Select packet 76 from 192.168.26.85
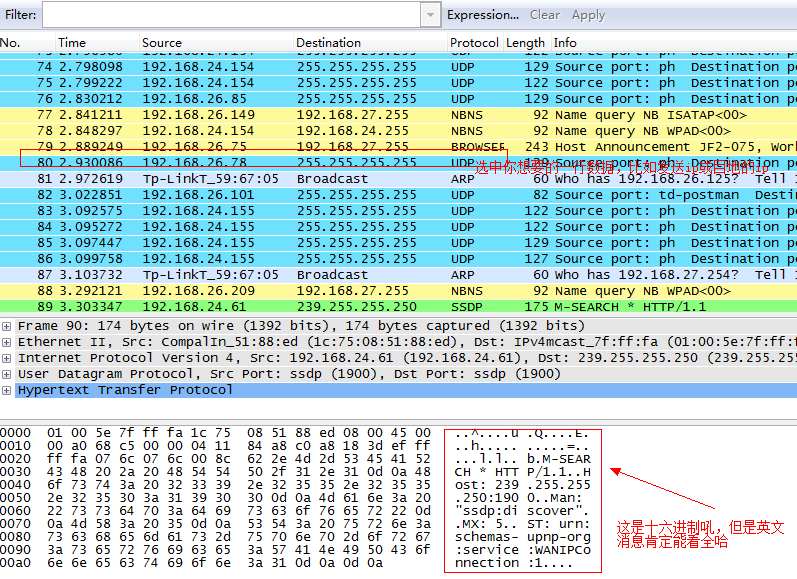The image size is (797, 579). pos(398,99)
